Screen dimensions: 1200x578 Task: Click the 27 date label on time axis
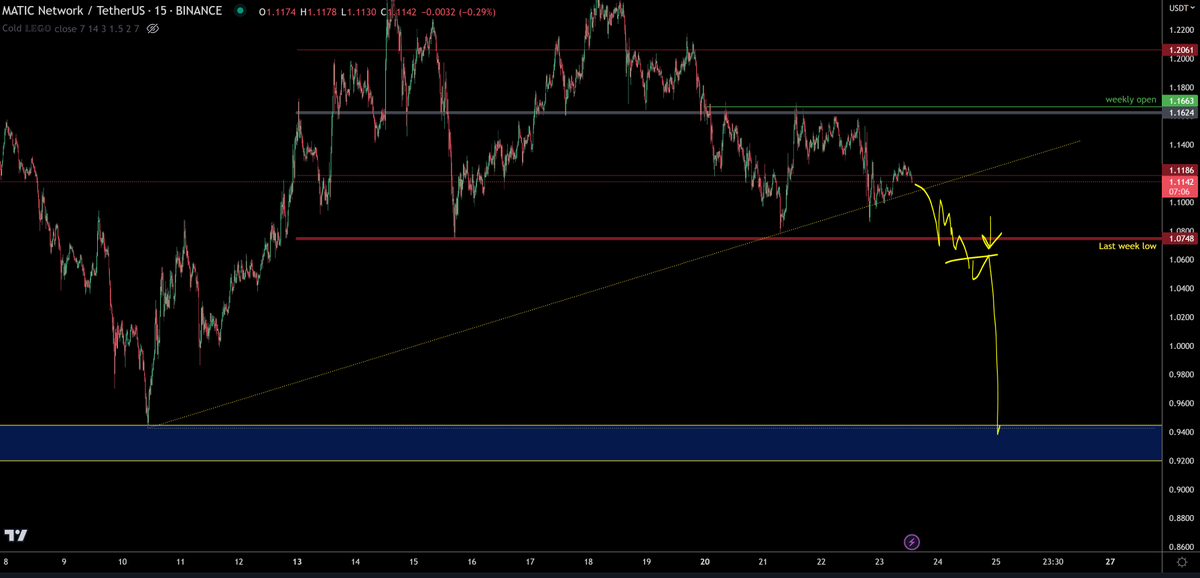coord(1112,562)
